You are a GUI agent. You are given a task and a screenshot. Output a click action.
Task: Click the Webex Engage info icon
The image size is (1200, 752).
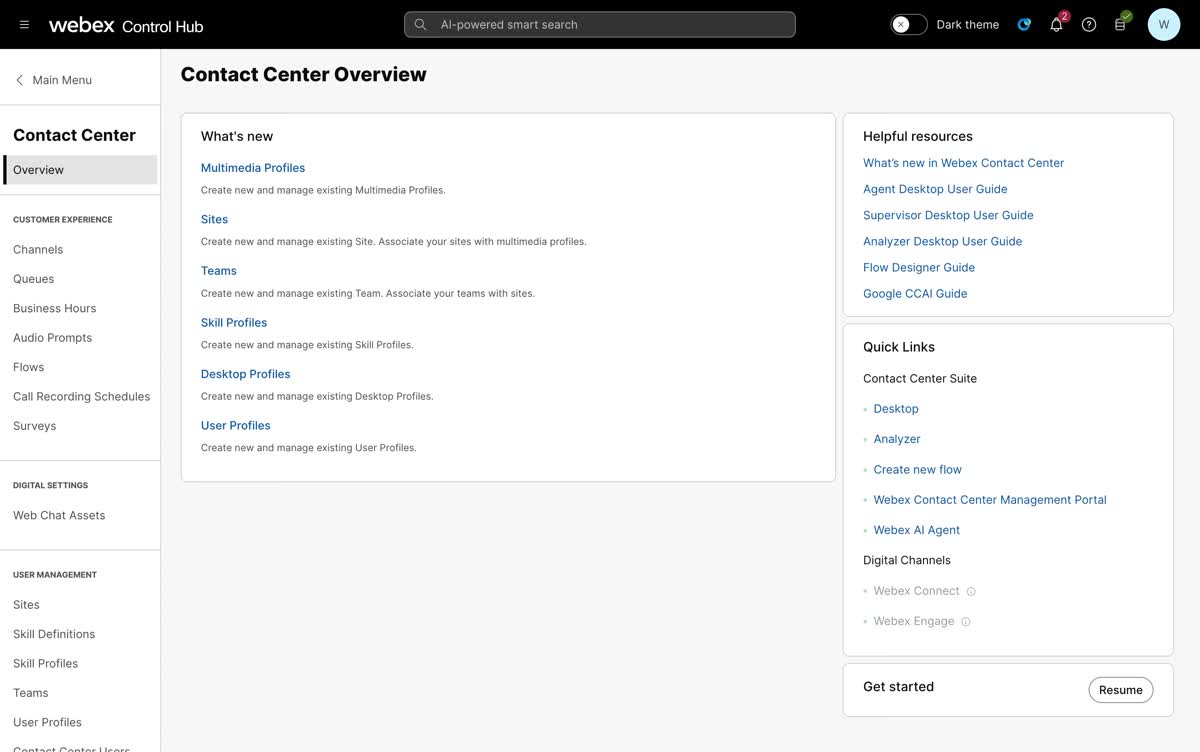coord(964,621)
